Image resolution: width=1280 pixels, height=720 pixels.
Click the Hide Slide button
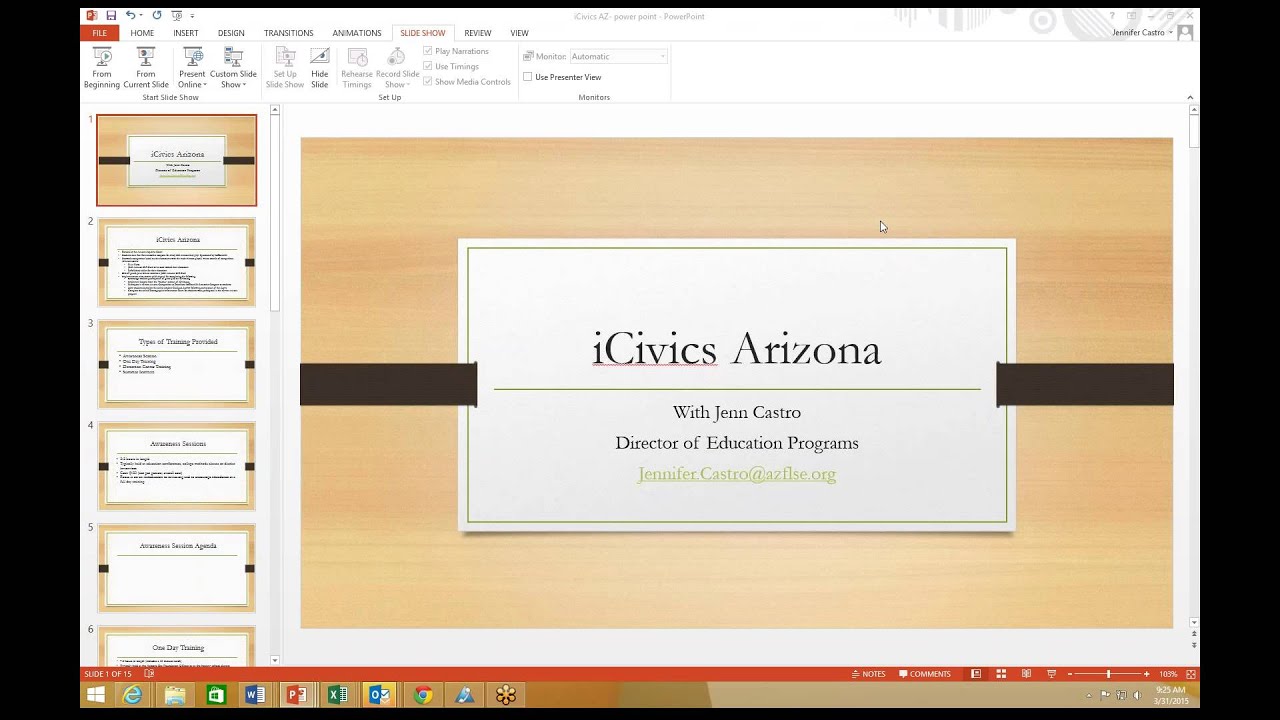pyautogui.click(x=319, y=67)
